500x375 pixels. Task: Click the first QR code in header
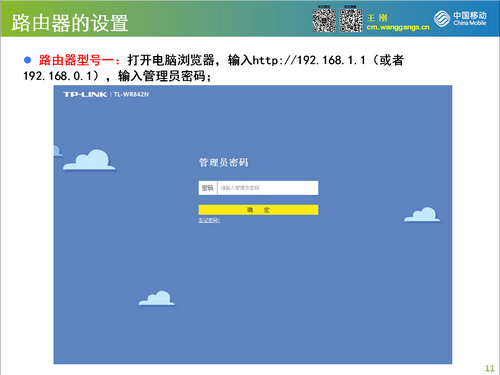click(x=324, y=20)
